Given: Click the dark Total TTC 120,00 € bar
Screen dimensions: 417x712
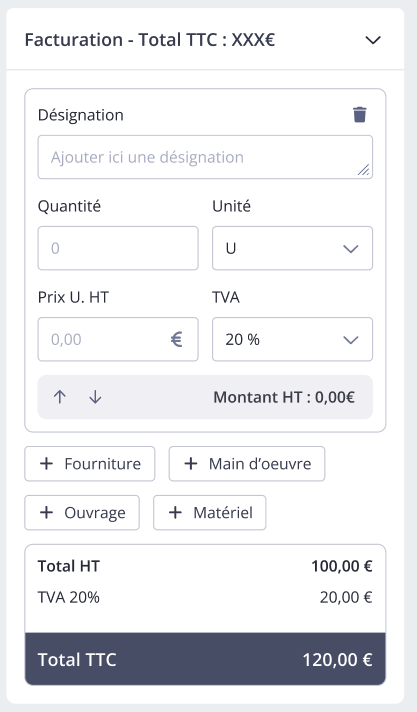Looking at the screenshot, I should (205, 659).
